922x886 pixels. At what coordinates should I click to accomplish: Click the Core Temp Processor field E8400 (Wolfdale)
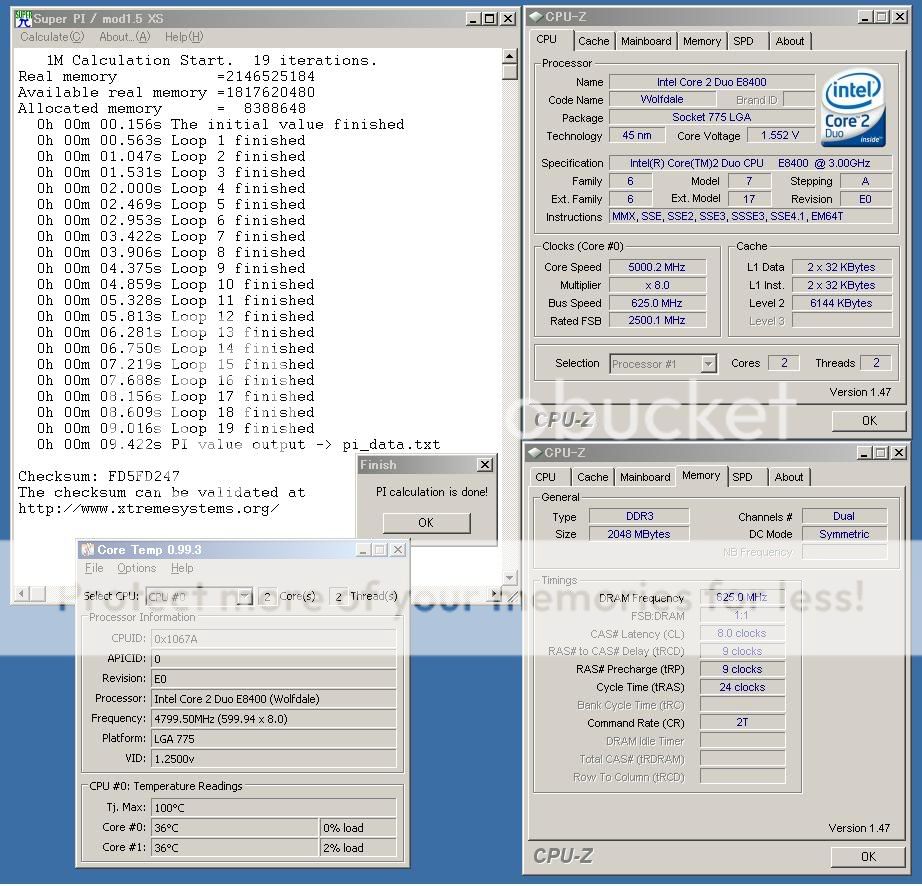coord(273,699)
